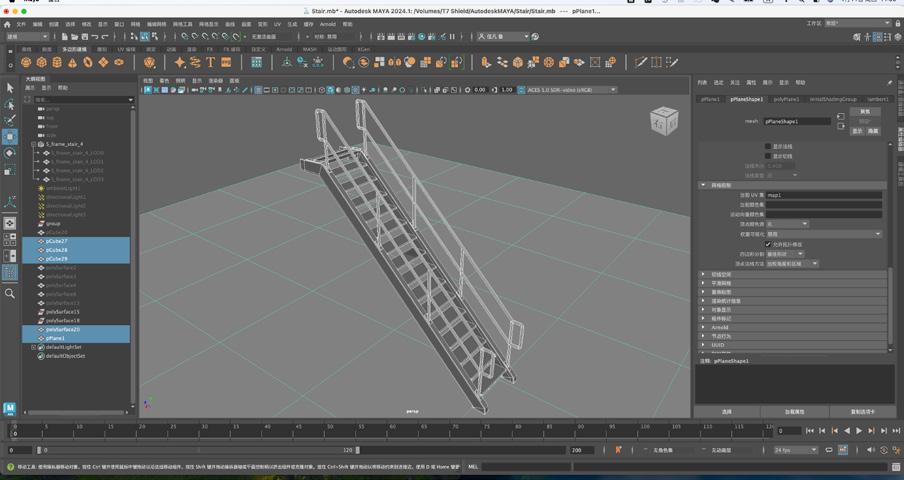Toggle the first unchecked checkbox above mesh controls section

(767, 146)
